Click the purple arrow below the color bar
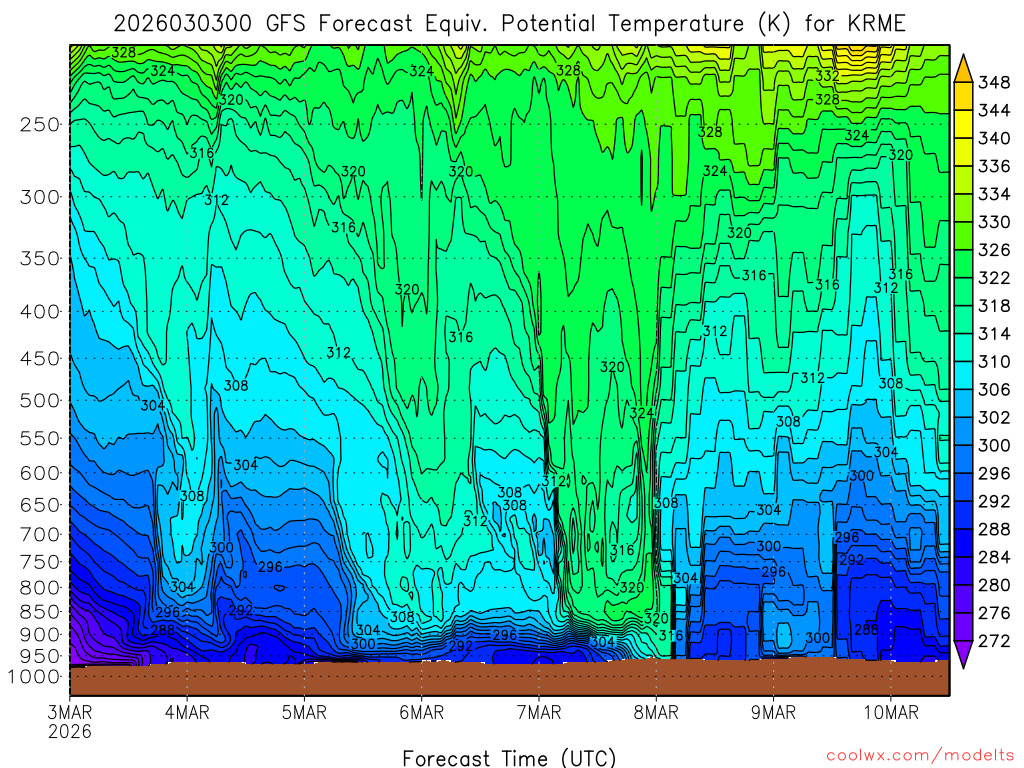1024x768 pixels. pos(963,654)
